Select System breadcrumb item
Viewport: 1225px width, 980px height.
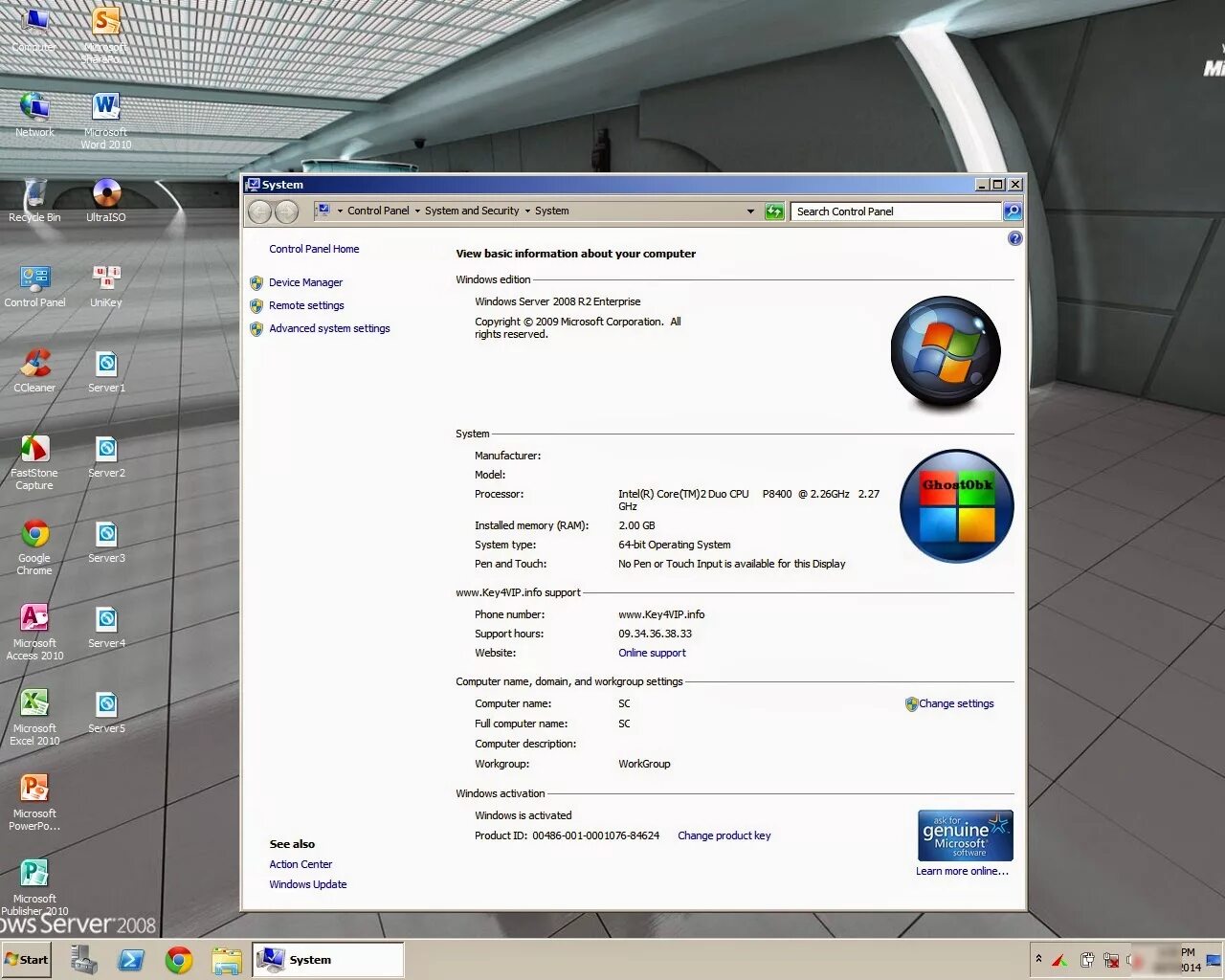point(551,211)
